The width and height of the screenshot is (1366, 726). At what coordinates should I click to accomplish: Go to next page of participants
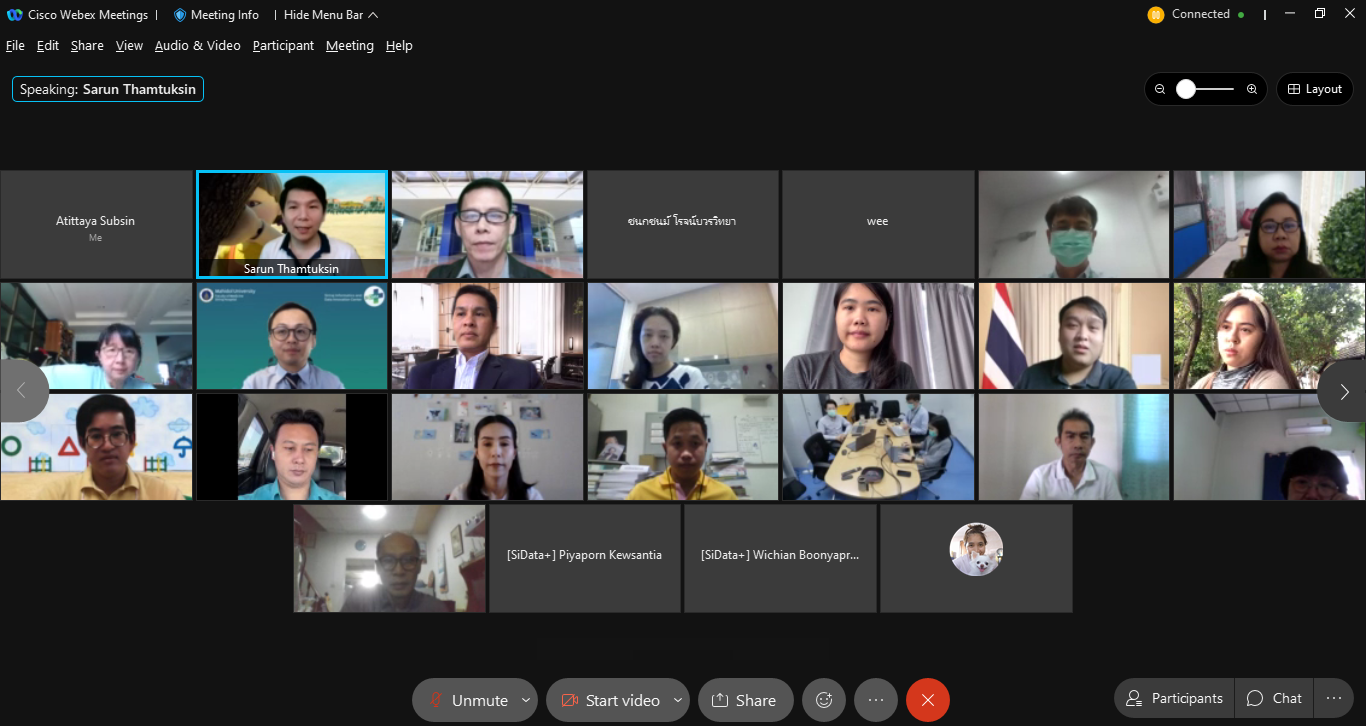coord(1343,391)
